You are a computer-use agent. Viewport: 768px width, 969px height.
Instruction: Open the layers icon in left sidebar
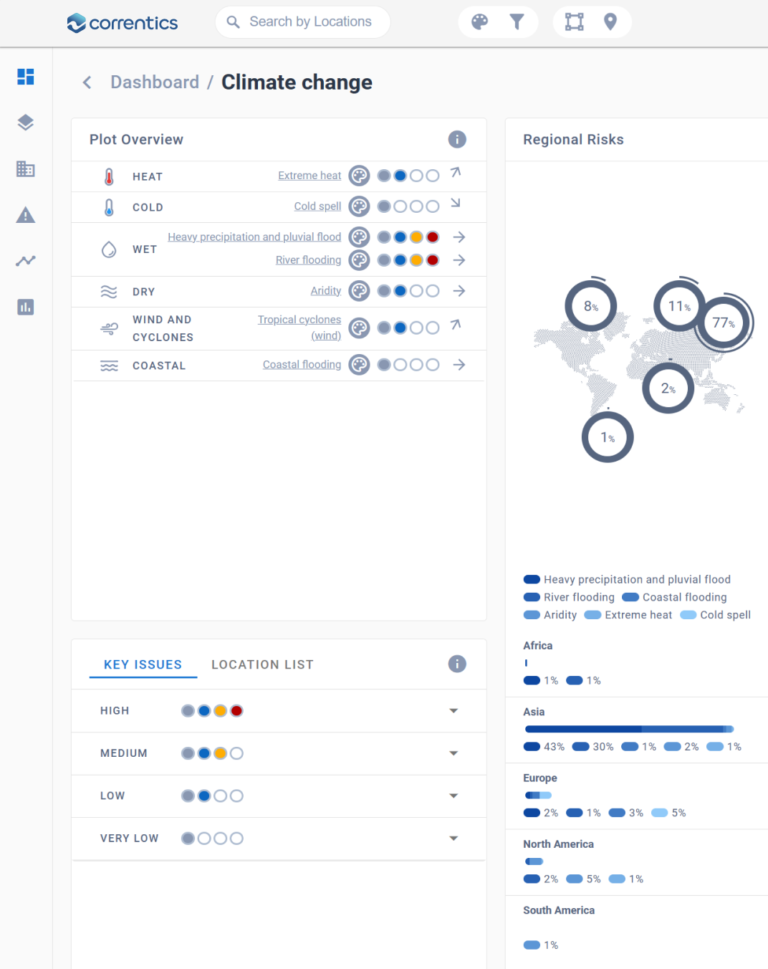click(x=26, y=123)
